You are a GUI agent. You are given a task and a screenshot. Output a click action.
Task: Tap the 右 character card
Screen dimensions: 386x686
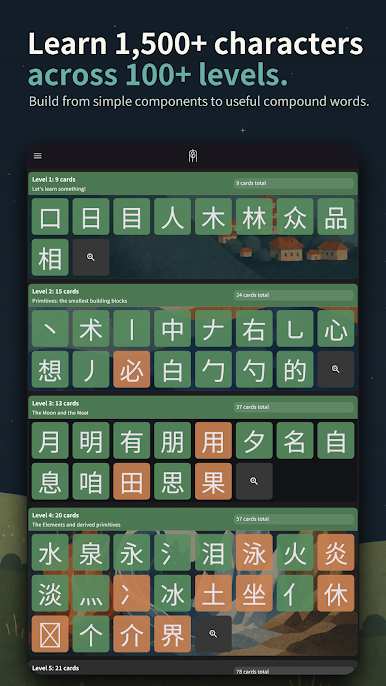click(254, 329)
